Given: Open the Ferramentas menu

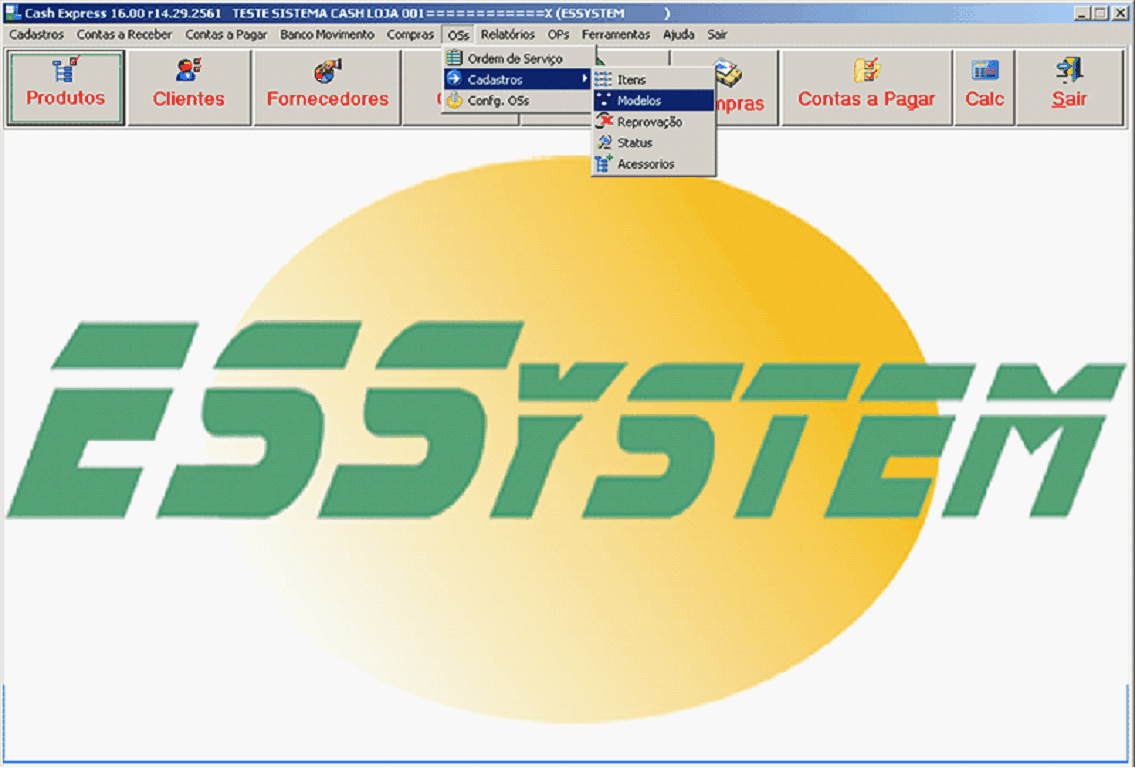Looking at the screenshot, I should 616,35.
